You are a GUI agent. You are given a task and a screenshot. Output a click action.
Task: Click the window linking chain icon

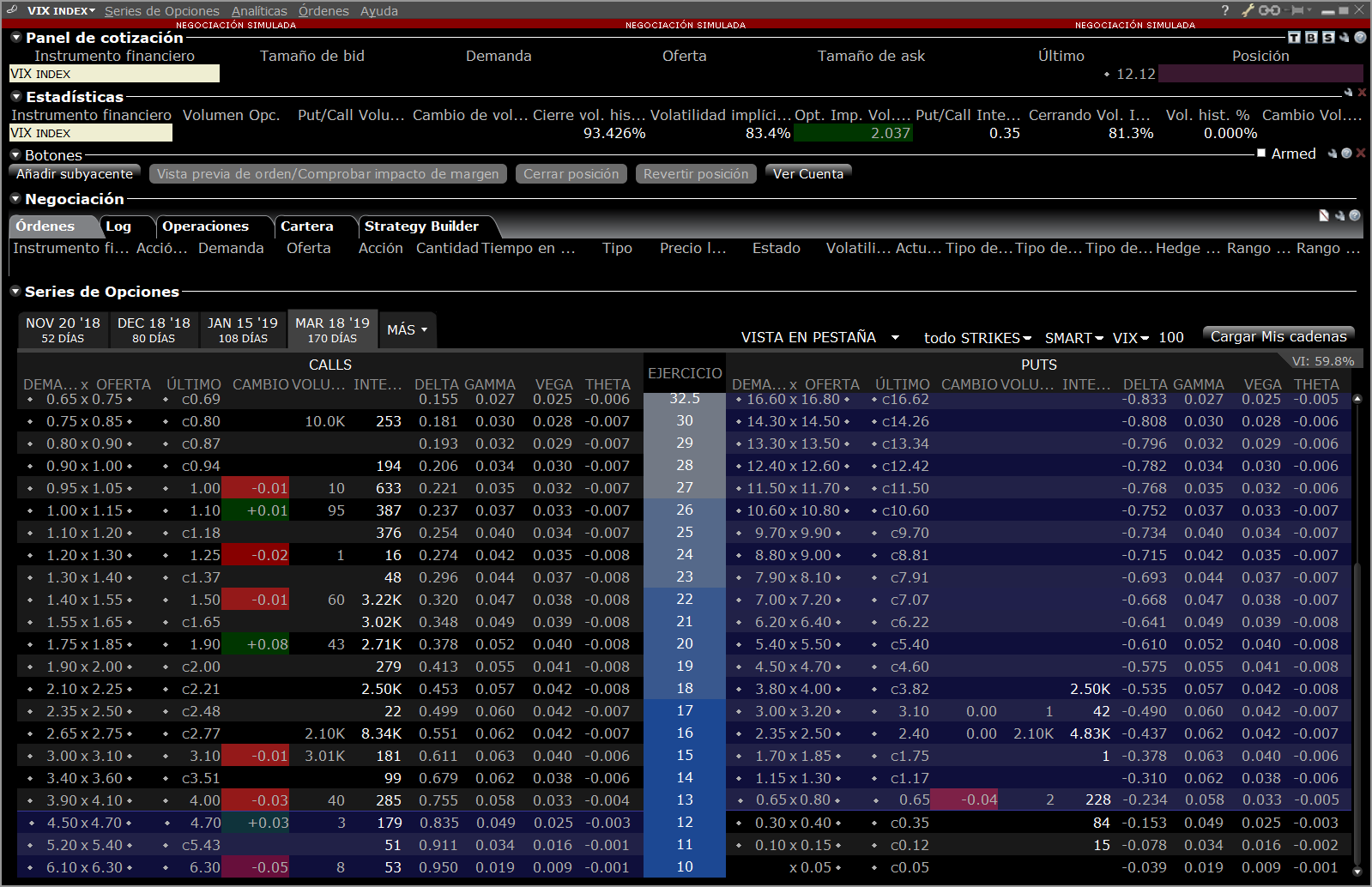[1270, 10]
